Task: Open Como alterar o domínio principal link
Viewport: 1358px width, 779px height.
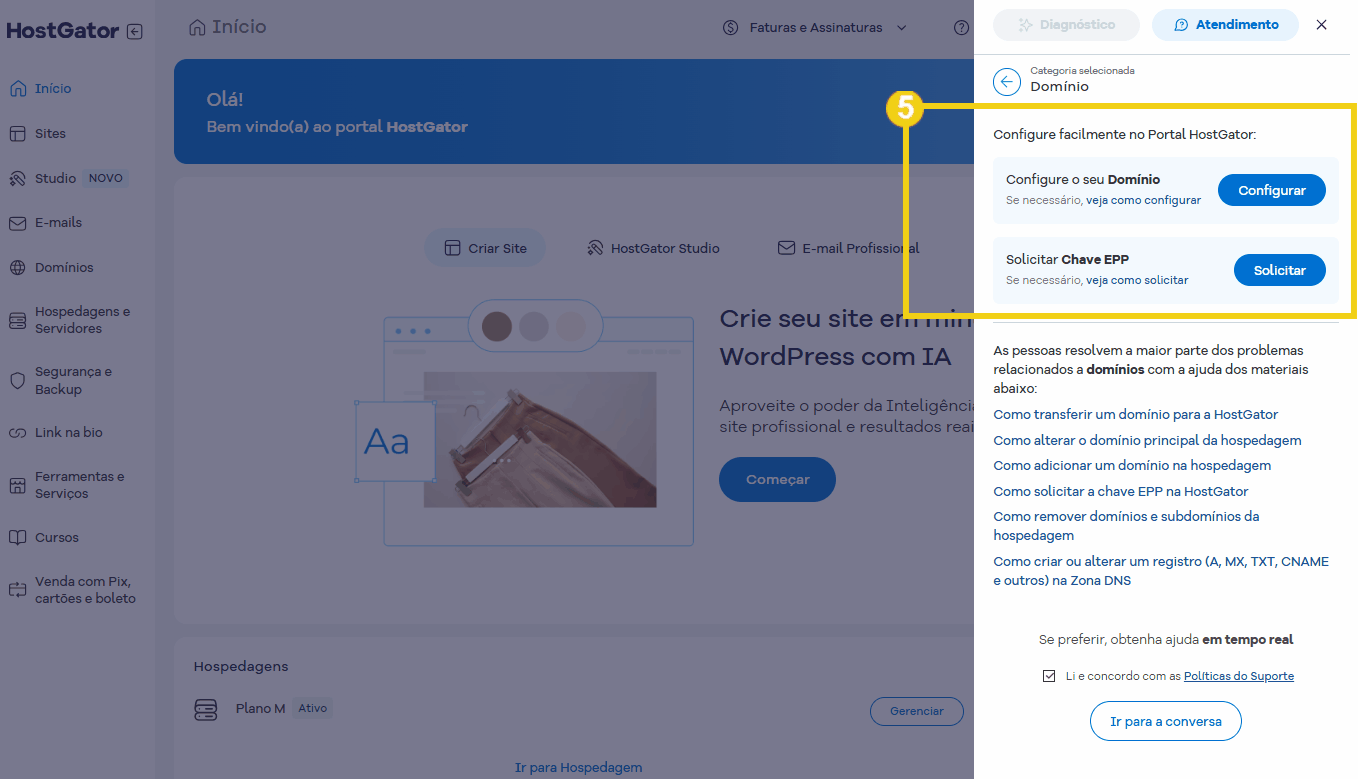Action: point(1147,440)
